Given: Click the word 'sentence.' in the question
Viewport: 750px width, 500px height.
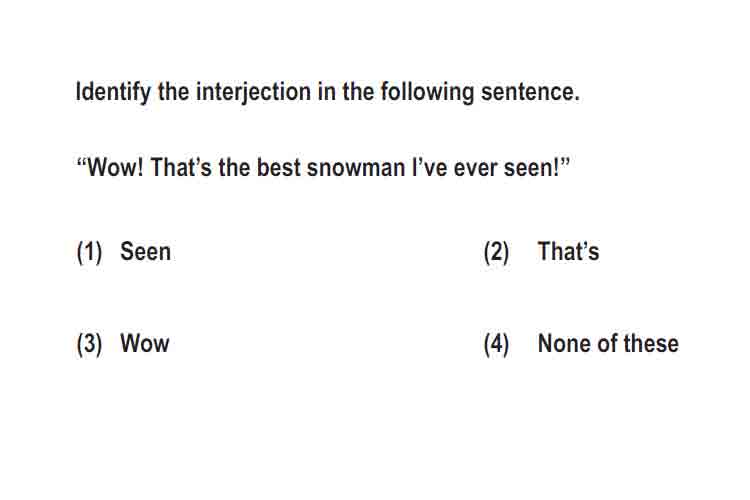Looking at the screenshot, I should [530, 92].
